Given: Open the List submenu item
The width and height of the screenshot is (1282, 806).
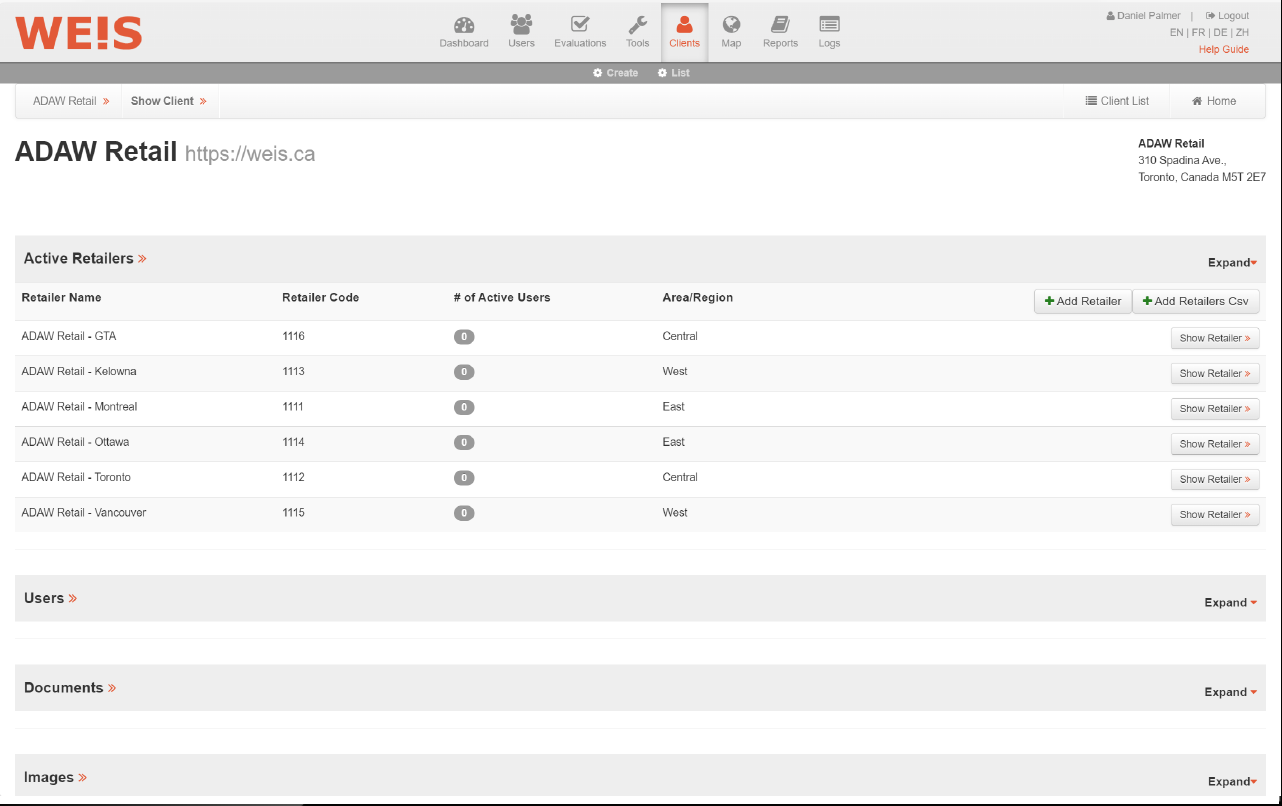Looking at the screenshot, I should point(674,73).
